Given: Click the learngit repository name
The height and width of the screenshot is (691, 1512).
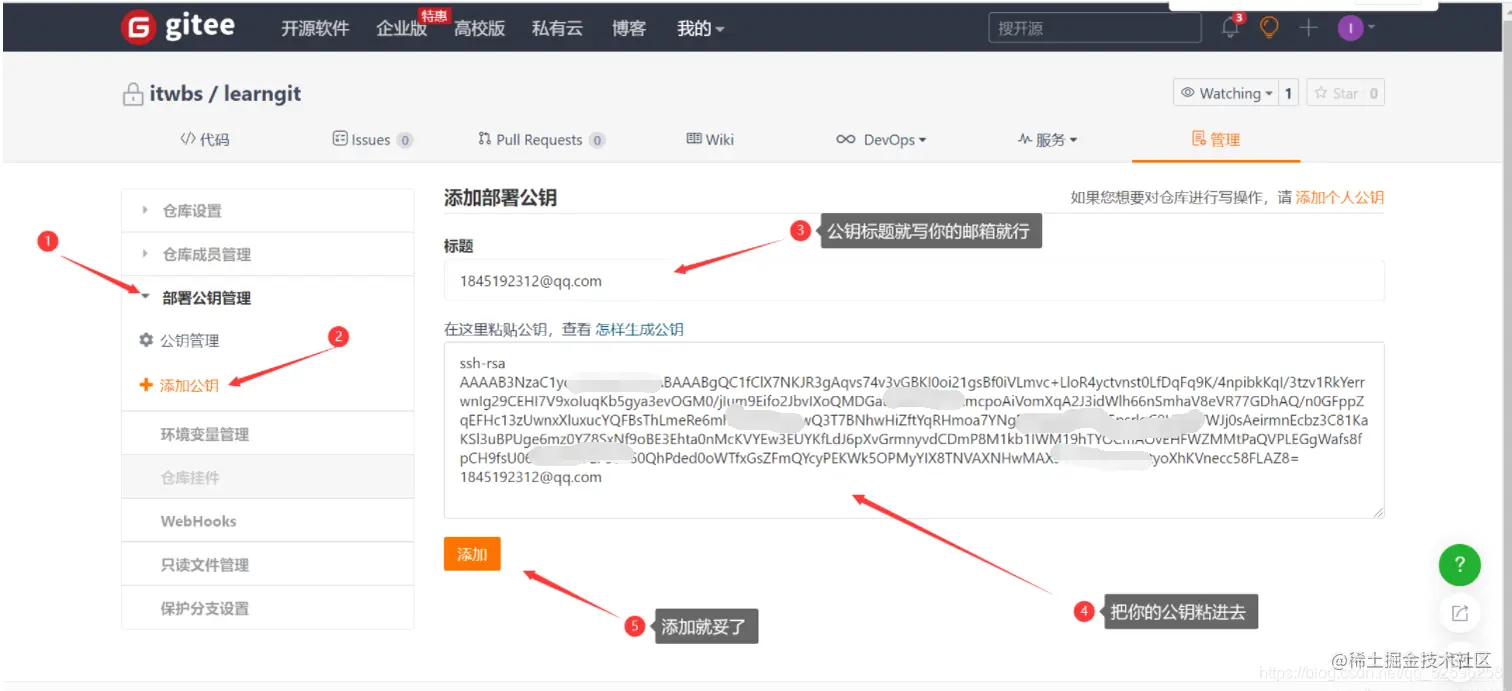Looking at the screenshot, I should [x=262, y=94].
